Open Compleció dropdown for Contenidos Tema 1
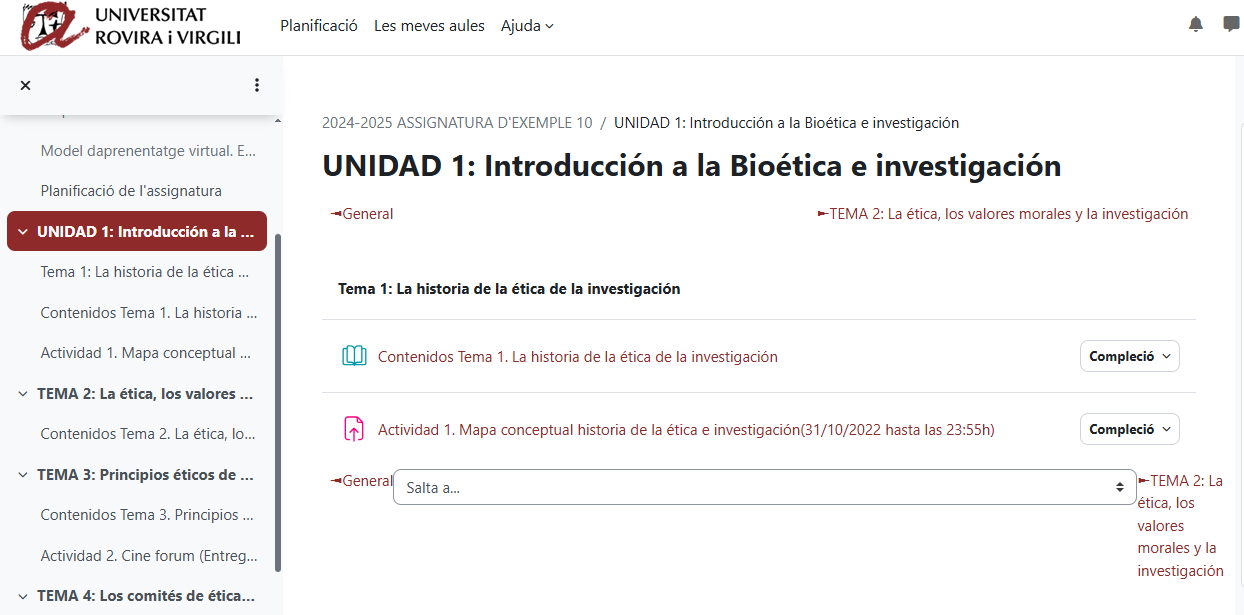Image resolution: width=1244 pixels, height=615 pixels. click(x=1129, y=356)
